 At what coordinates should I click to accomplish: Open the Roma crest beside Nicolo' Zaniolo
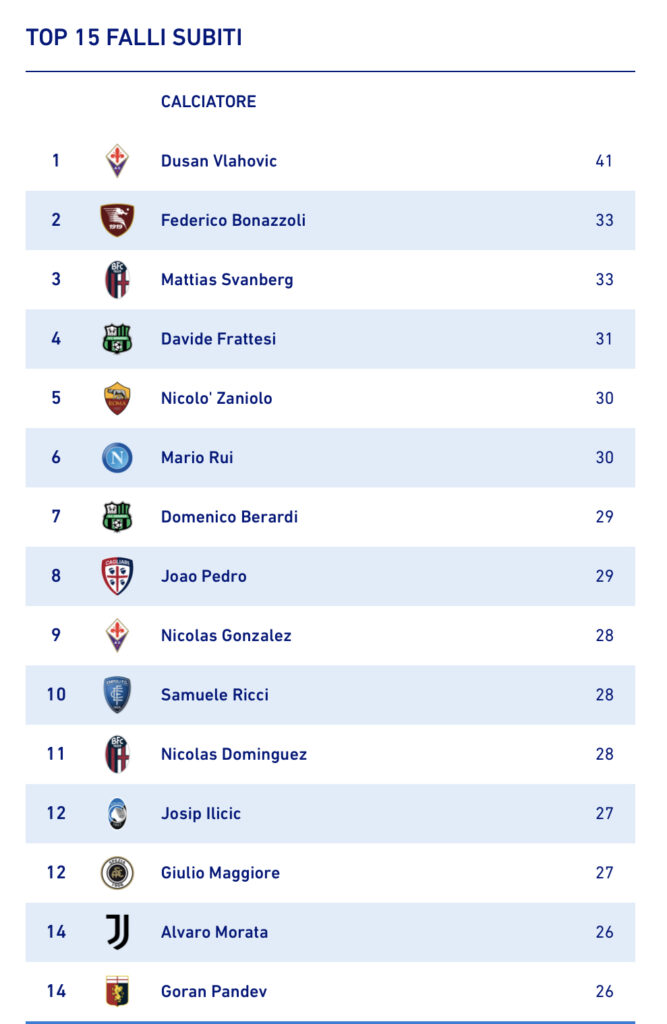117,398
